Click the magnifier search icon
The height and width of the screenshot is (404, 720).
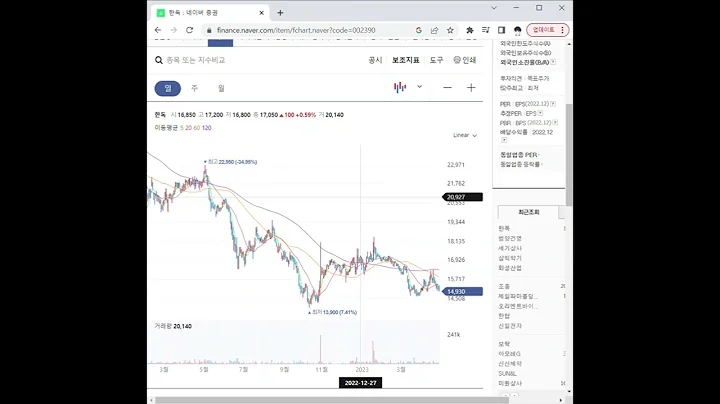(x=159, y=60)
